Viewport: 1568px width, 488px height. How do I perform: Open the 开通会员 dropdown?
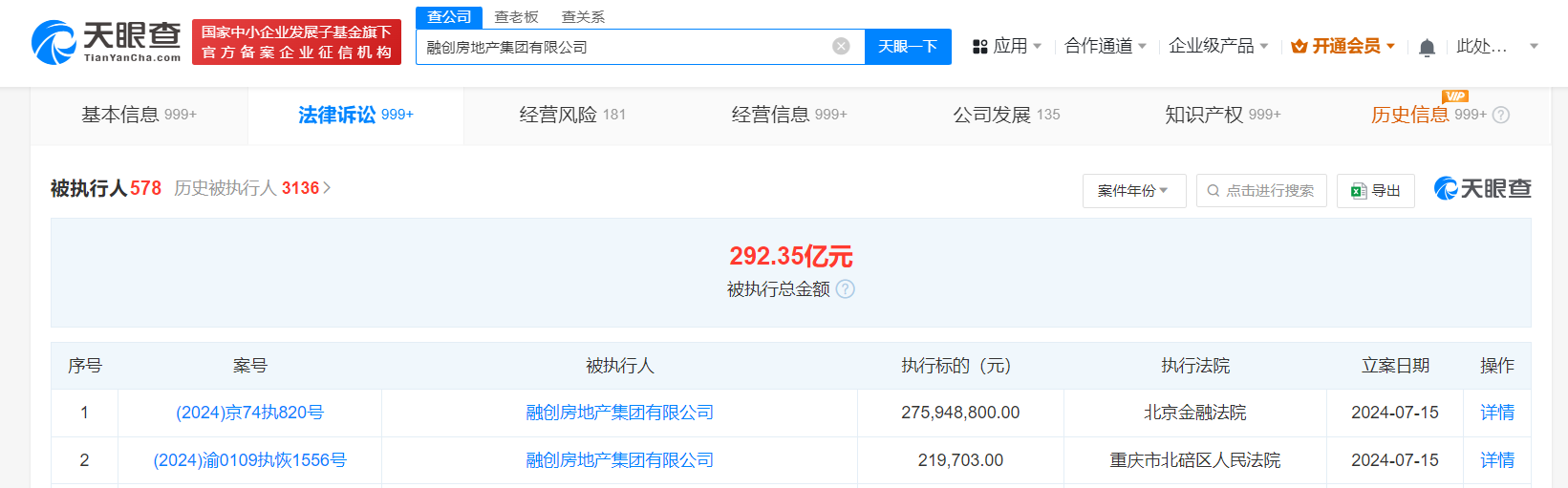pyautogui.click(x=1342, y=46)
